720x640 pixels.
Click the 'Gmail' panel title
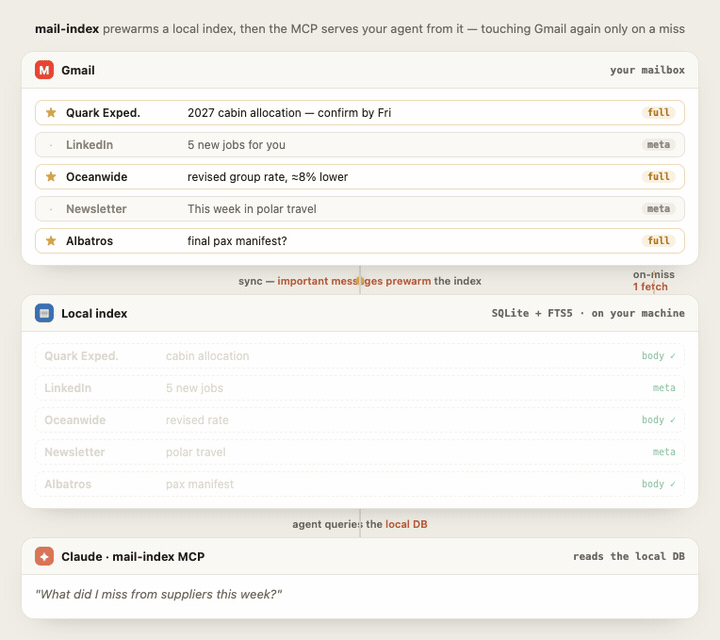point(78,70)
